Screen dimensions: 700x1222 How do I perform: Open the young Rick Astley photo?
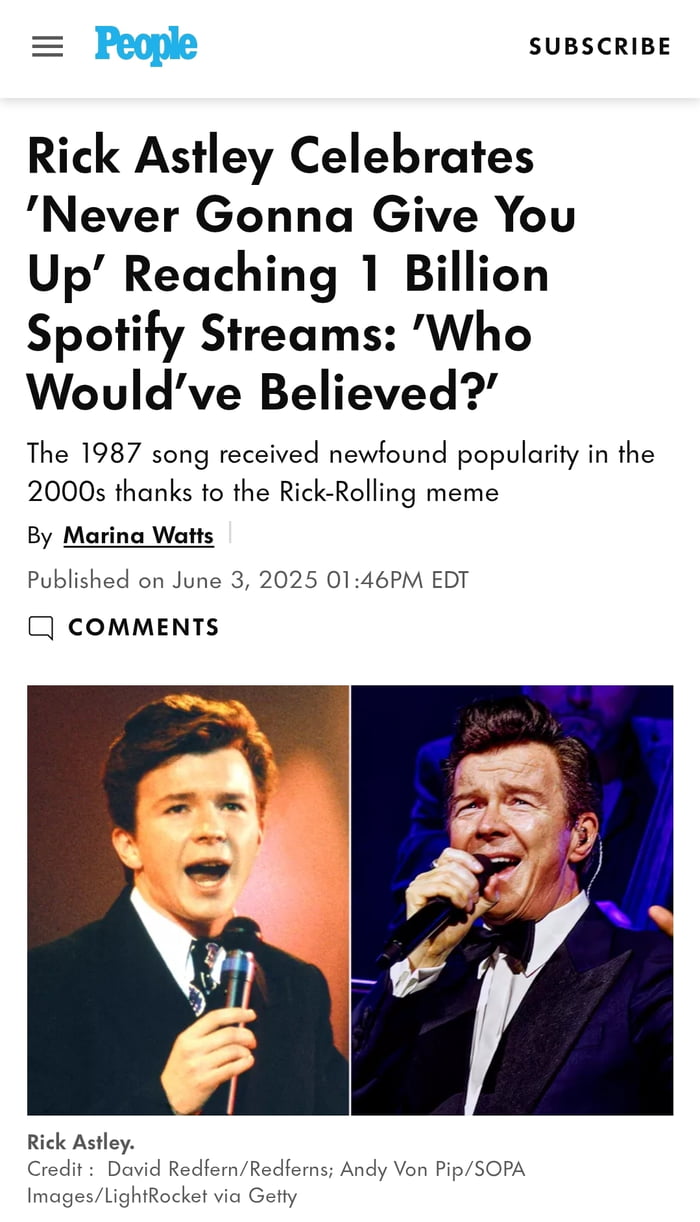188,900
